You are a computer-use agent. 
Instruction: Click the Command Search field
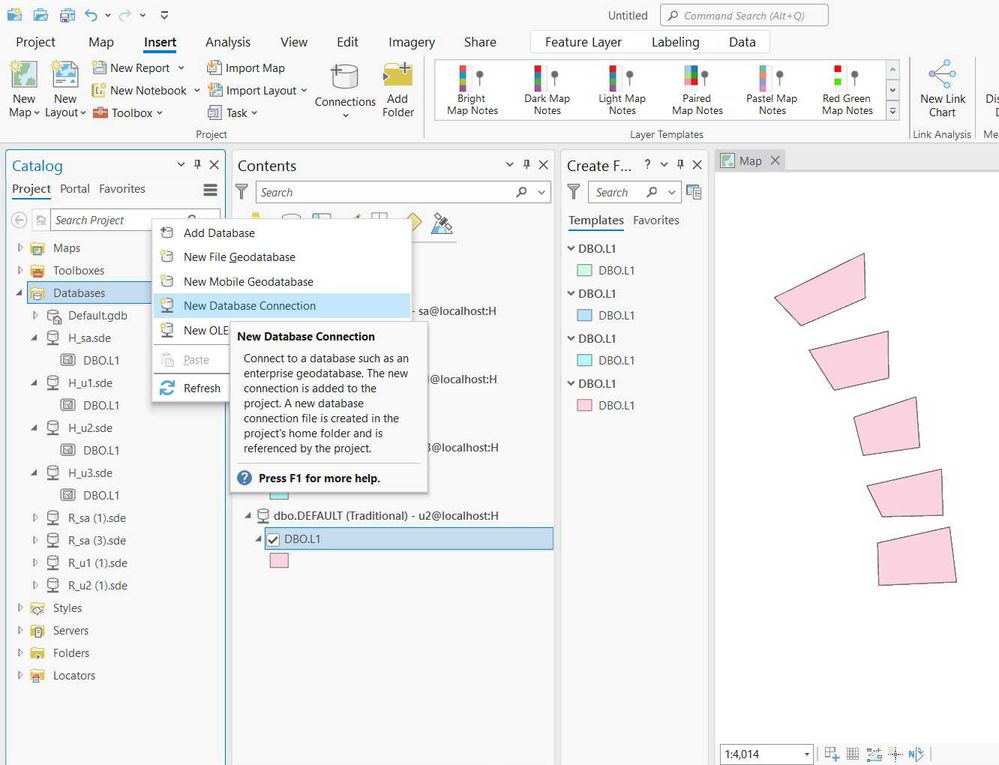(744, 15)
